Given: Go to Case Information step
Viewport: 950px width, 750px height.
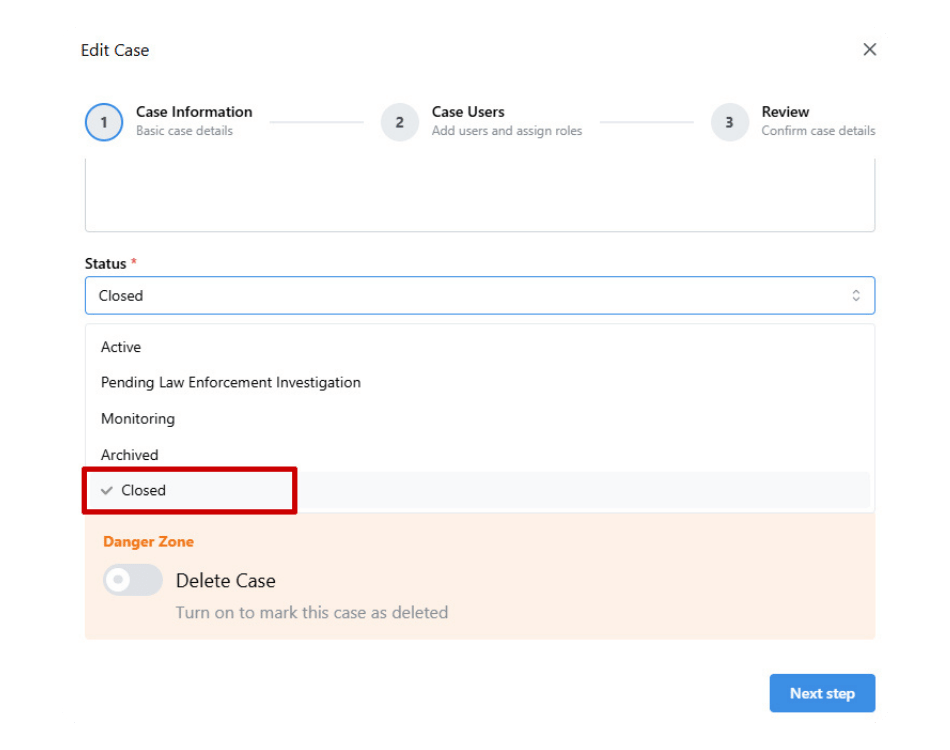Looking at the screenshot, I should pyautogui.click(x=194, y=112).
